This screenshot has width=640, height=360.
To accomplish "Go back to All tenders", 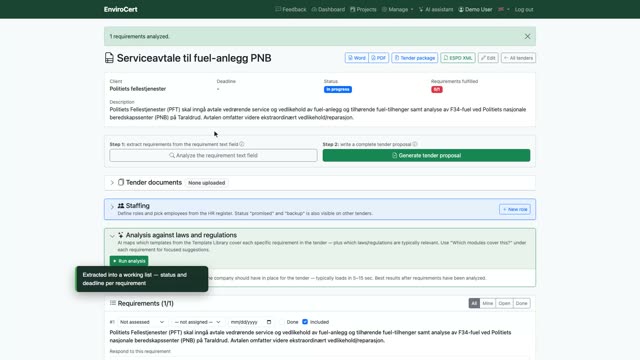I will 518,58.
